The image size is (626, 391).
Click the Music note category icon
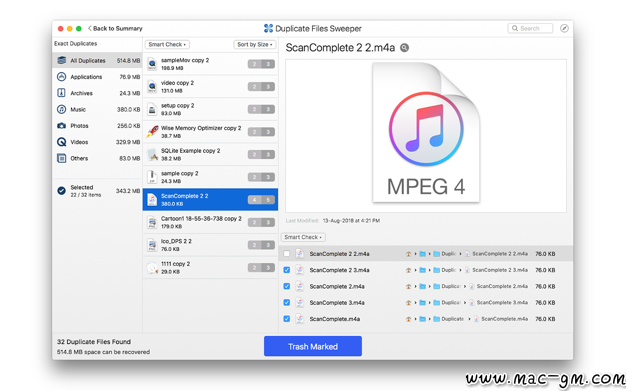coord(61,109)
